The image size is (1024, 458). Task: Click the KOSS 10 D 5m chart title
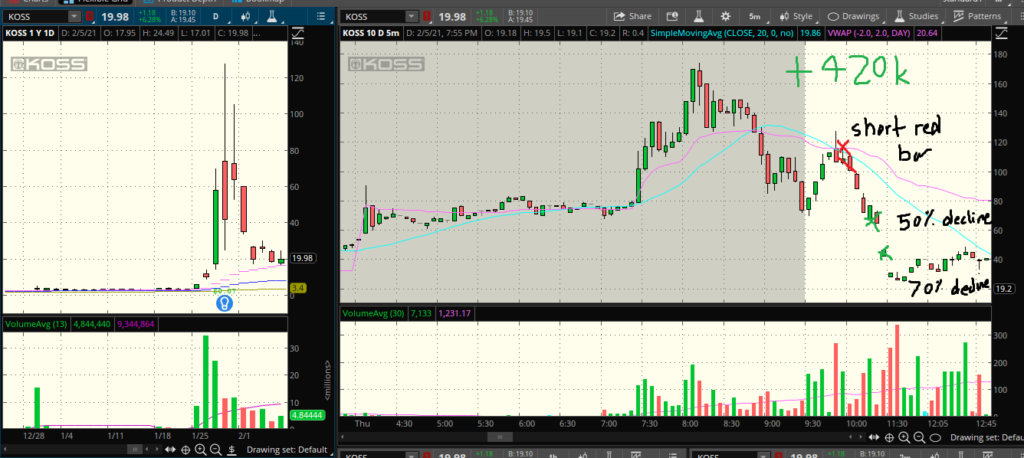pos(371,31)
